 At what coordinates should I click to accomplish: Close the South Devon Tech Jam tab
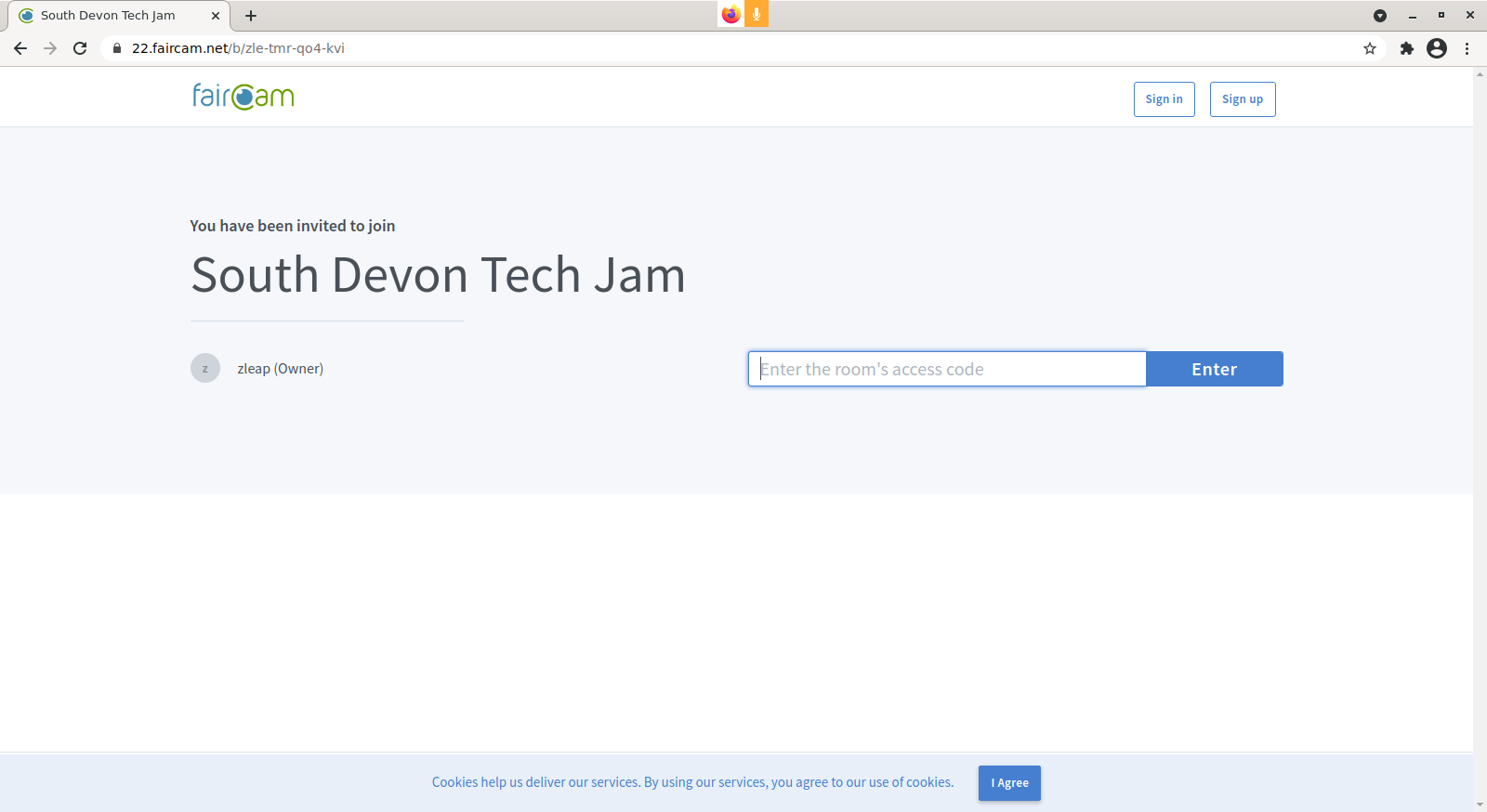(x=216, y=16)
